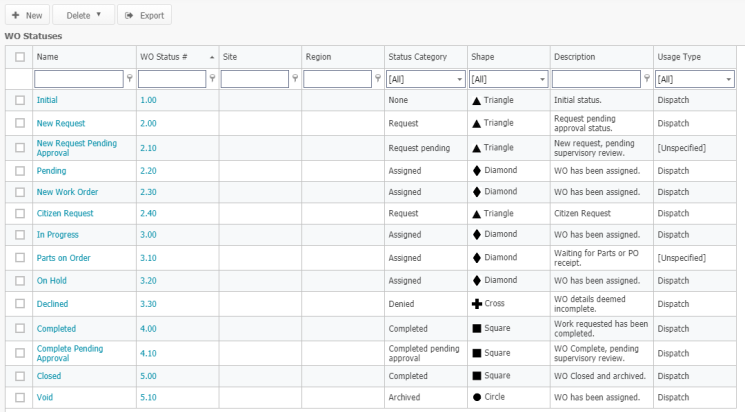This screenshot has height=412, width=745.
Task: Focus the Description filter text field
Action: pyautogui.click(x=596, y=79)
